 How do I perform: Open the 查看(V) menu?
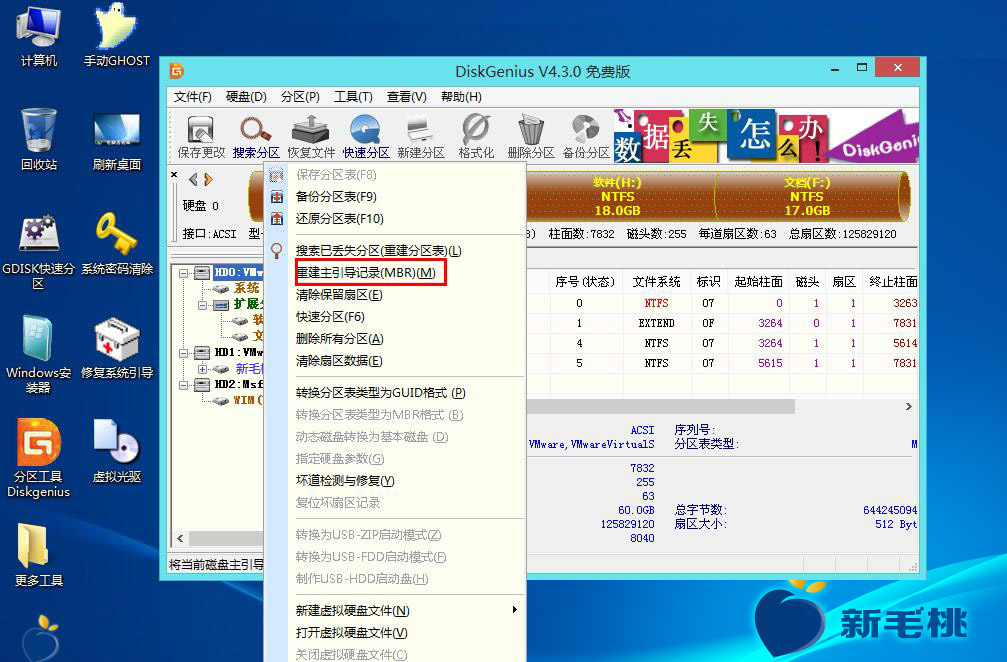pos(407,97)
